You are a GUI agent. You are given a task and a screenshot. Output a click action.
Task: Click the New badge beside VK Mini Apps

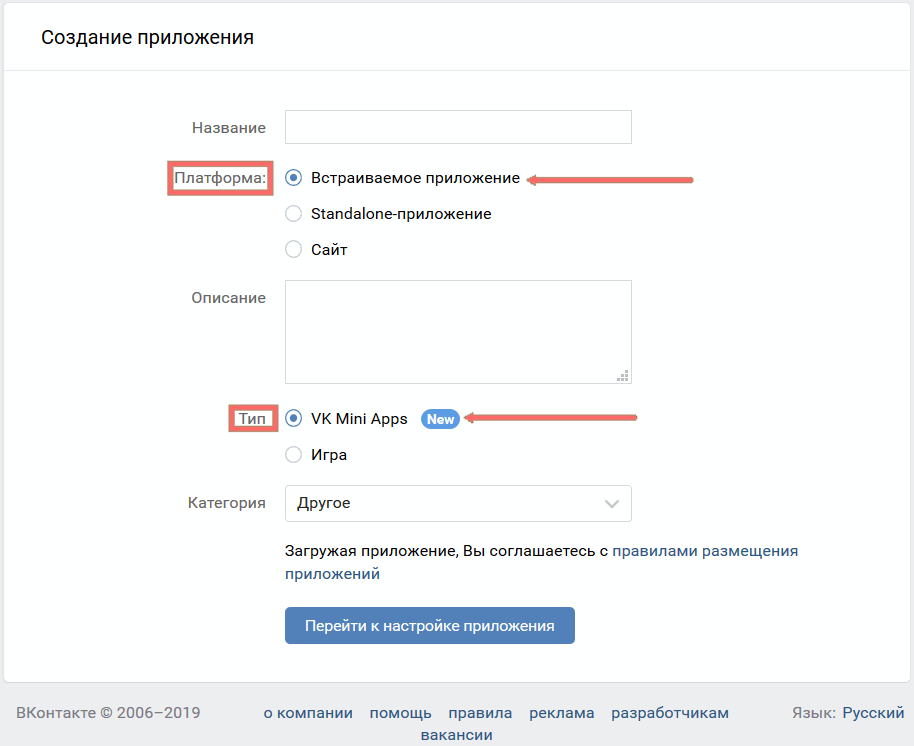(x=440, y=419)
